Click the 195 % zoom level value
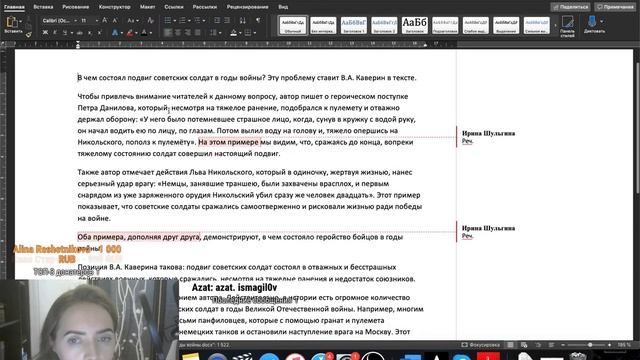640x360 pixels. (x=624, y=345)
